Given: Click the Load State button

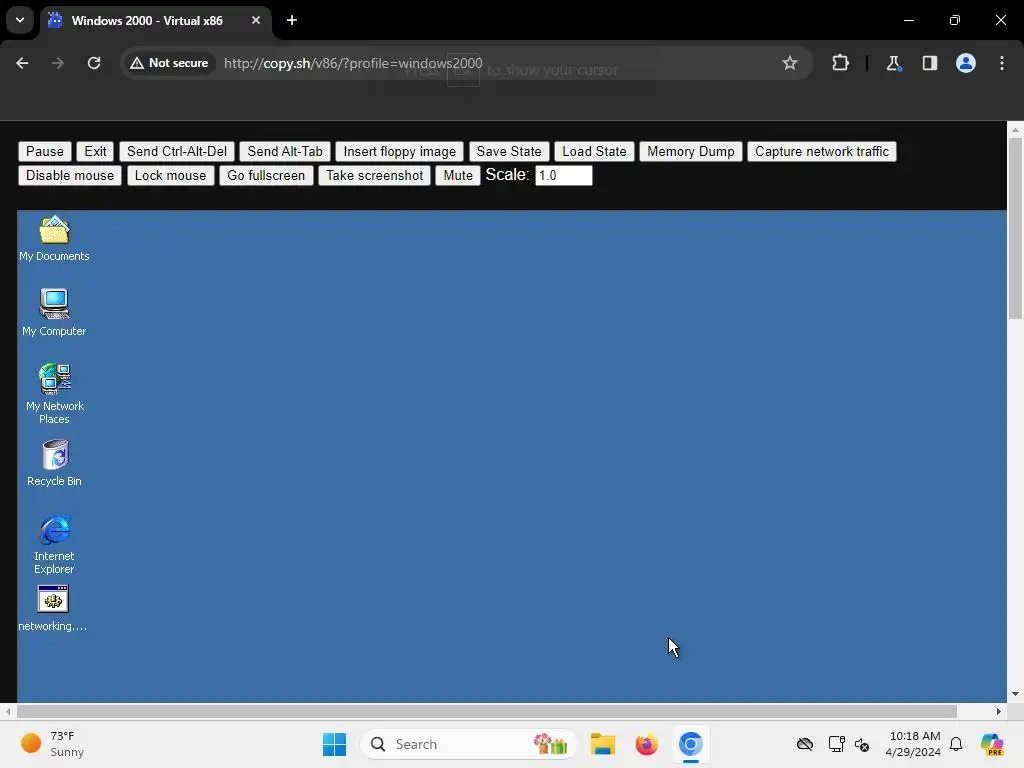Looking at the screenshot, I should coord(594,152).
